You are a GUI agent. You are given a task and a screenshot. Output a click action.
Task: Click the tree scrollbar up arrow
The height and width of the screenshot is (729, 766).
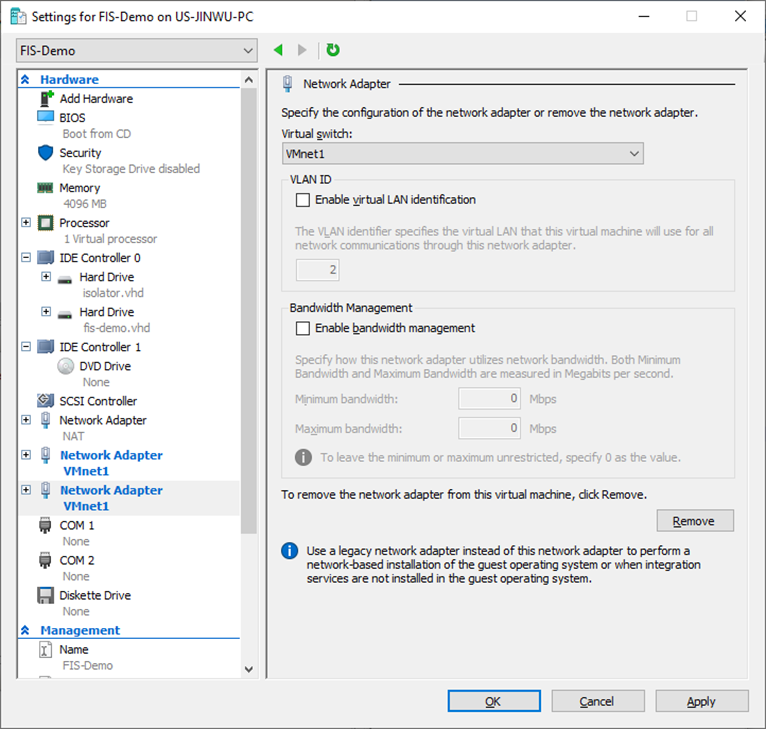tap(249, 80)
